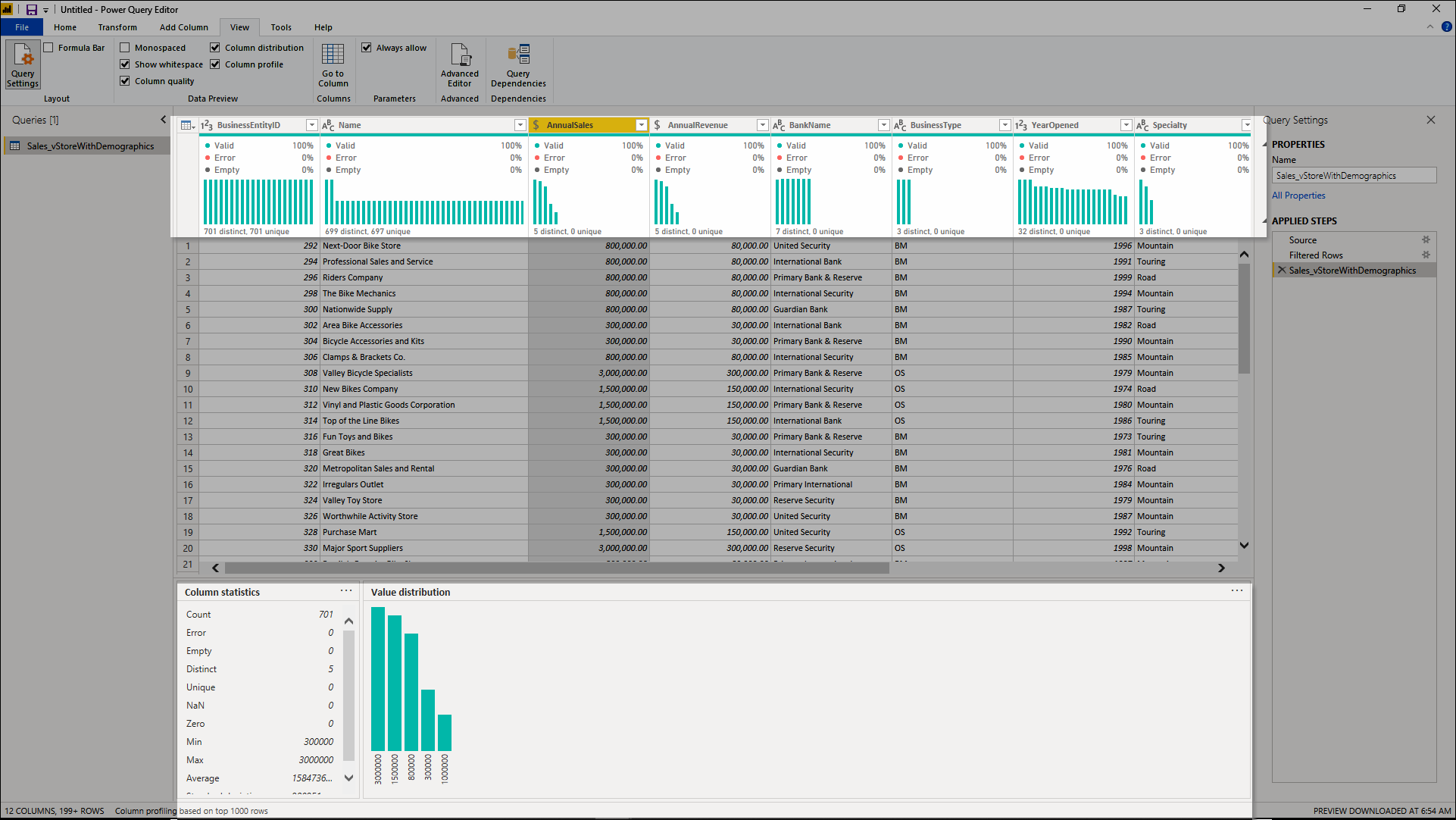
Task: Click the Specialty column filter icon
Action: pos(1245,124)
